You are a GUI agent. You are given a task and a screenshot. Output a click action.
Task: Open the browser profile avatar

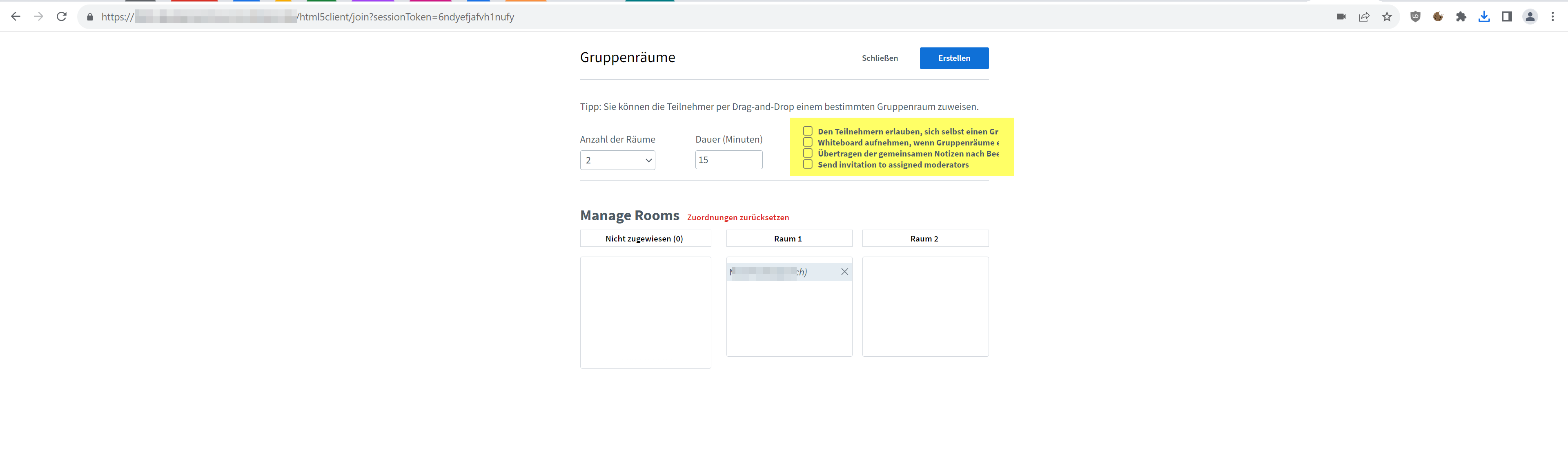point(1530,16)
